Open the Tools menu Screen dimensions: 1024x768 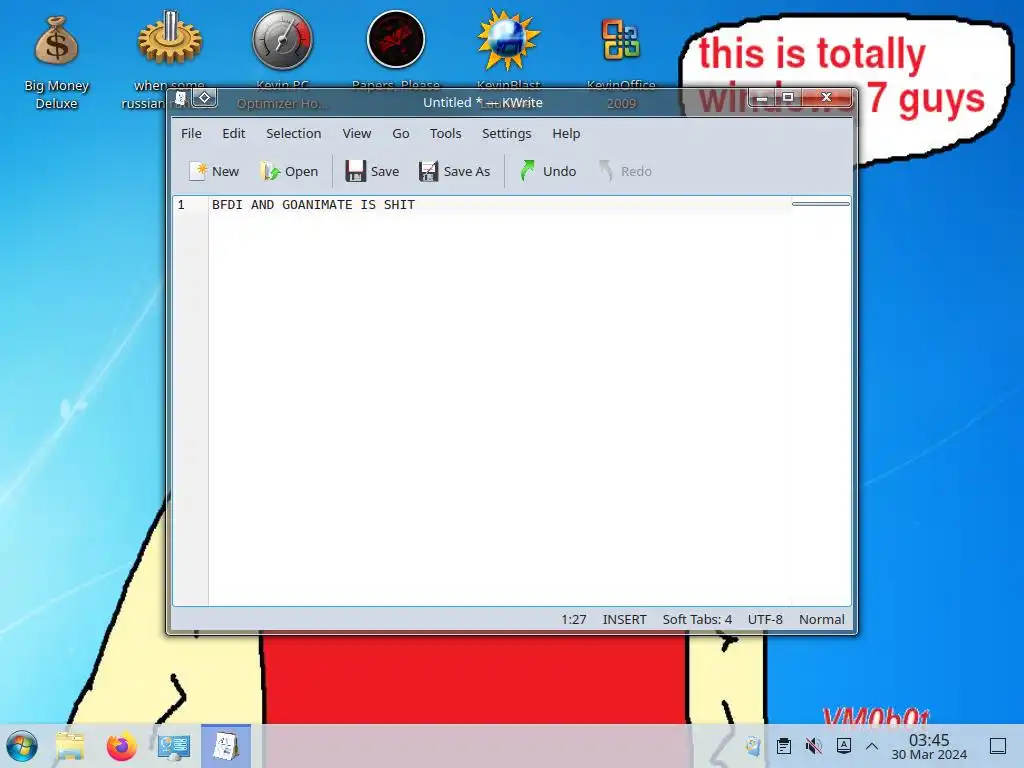[x=445, y=133]
